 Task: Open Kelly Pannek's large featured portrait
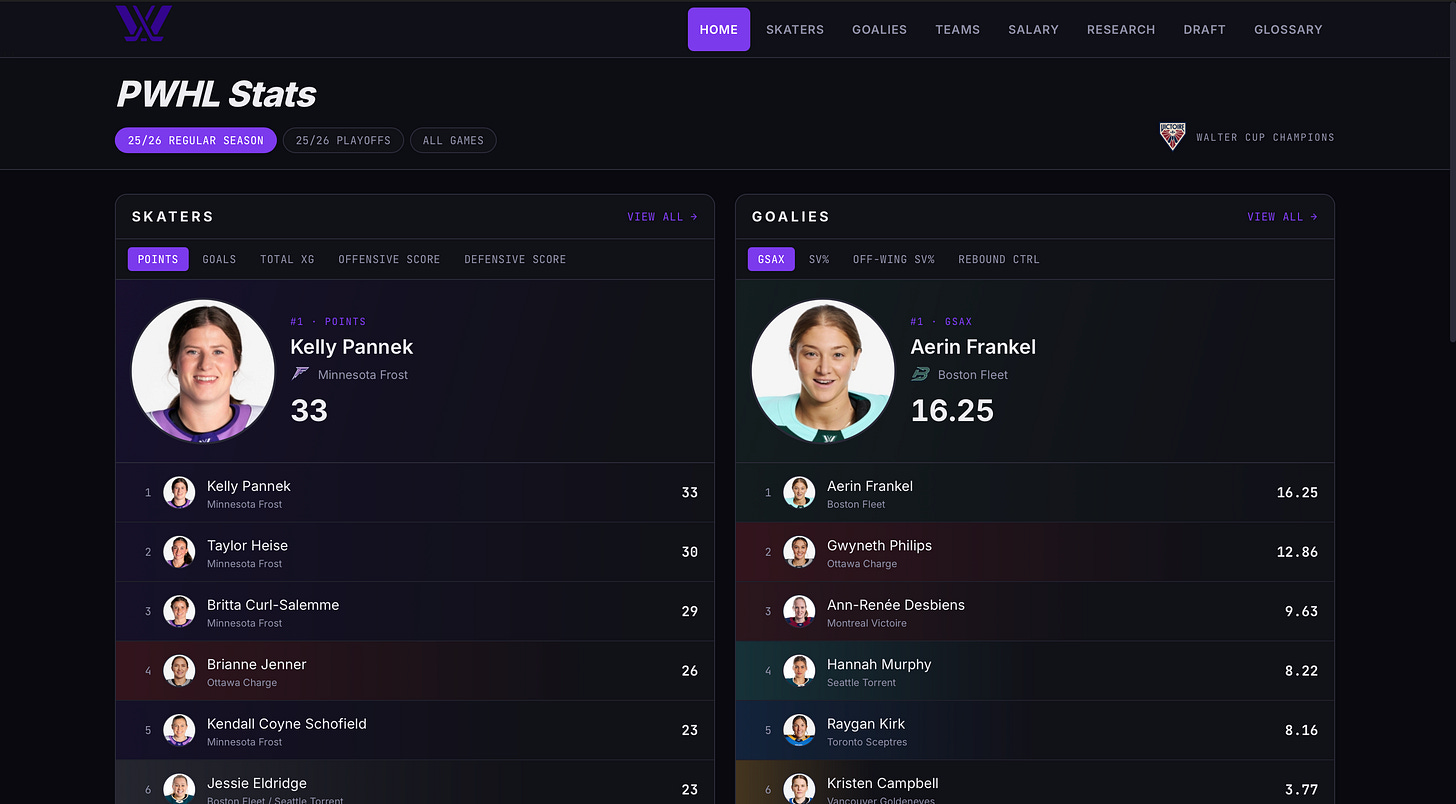[203, 371]
